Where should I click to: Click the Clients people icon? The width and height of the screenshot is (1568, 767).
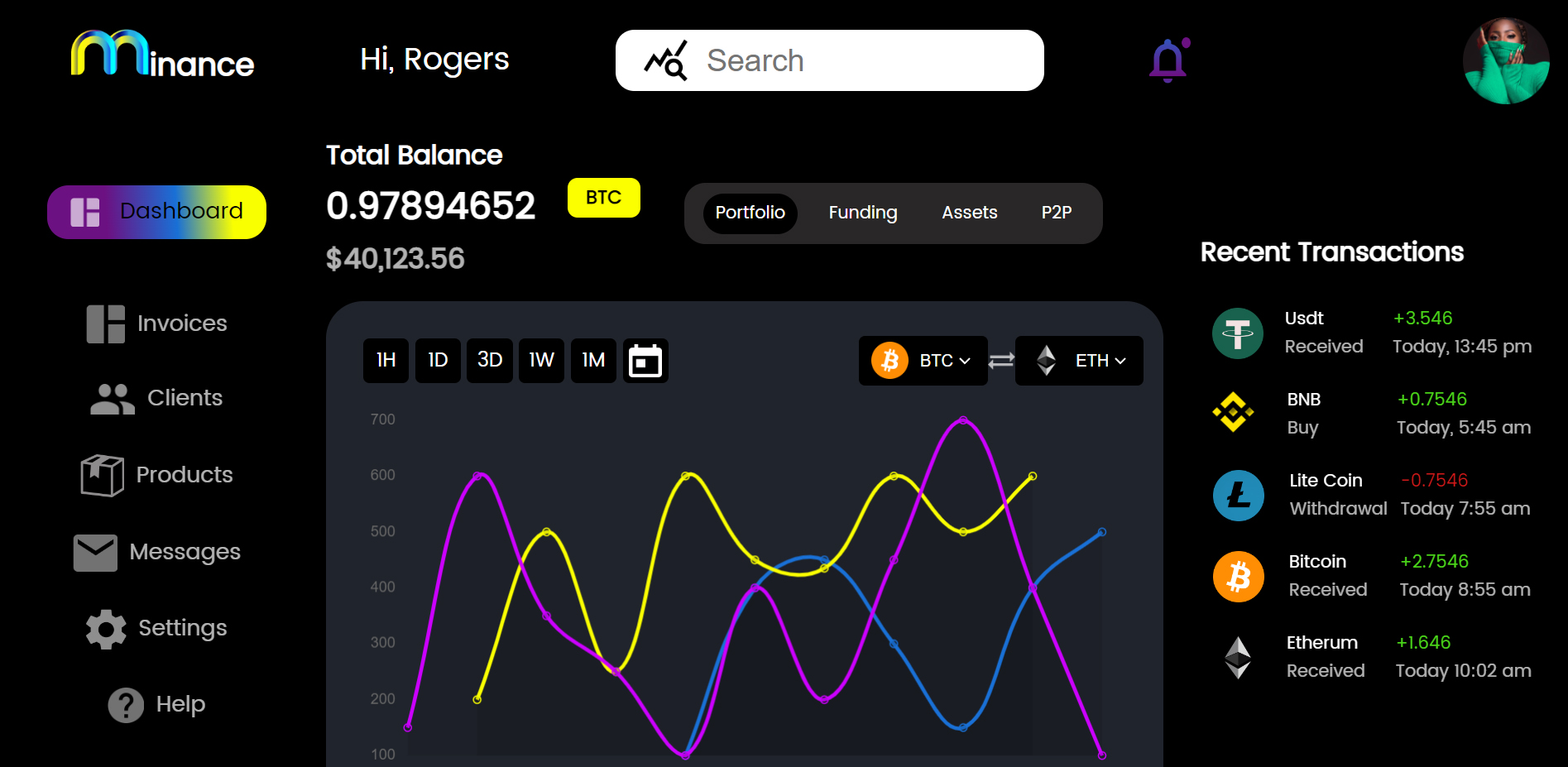[113, 399]
